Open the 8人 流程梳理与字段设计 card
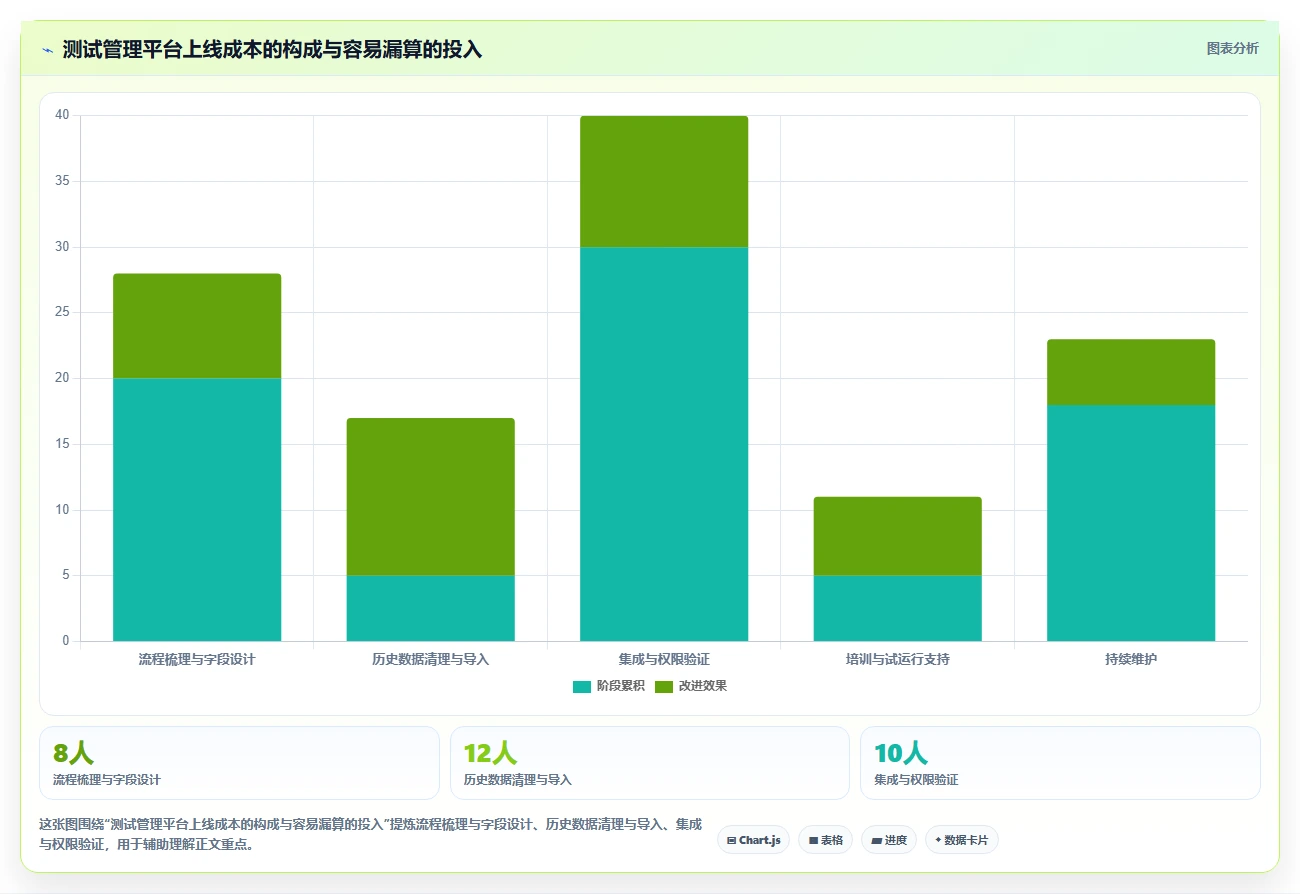This screenshot has width=1300, height=894. pyautogui.click(x=239, y=763)
